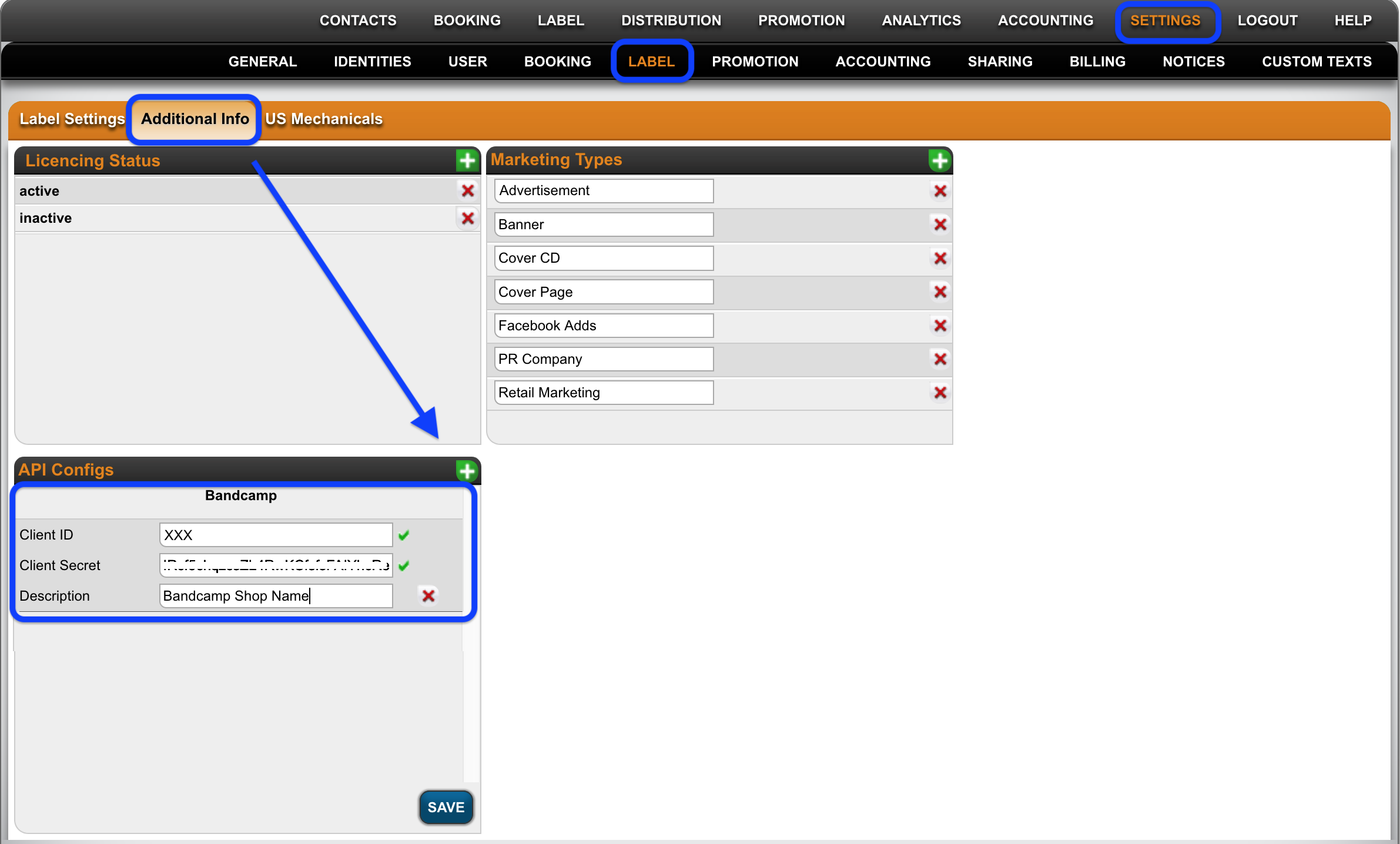This screenshot has width=1400, height=844.
Task: Go to Label settings submenu
Action: click(651, 62)
